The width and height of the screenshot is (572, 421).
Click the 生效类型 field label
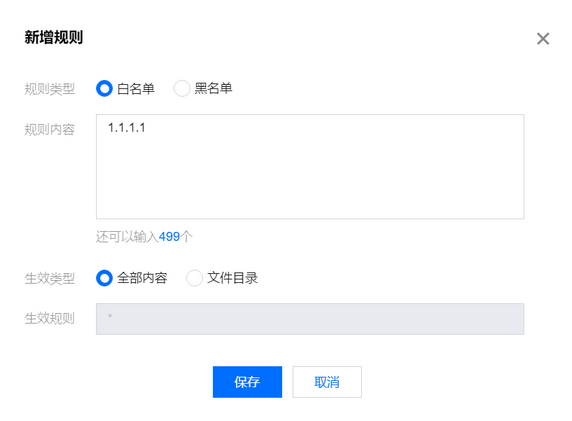pos(50,278)
